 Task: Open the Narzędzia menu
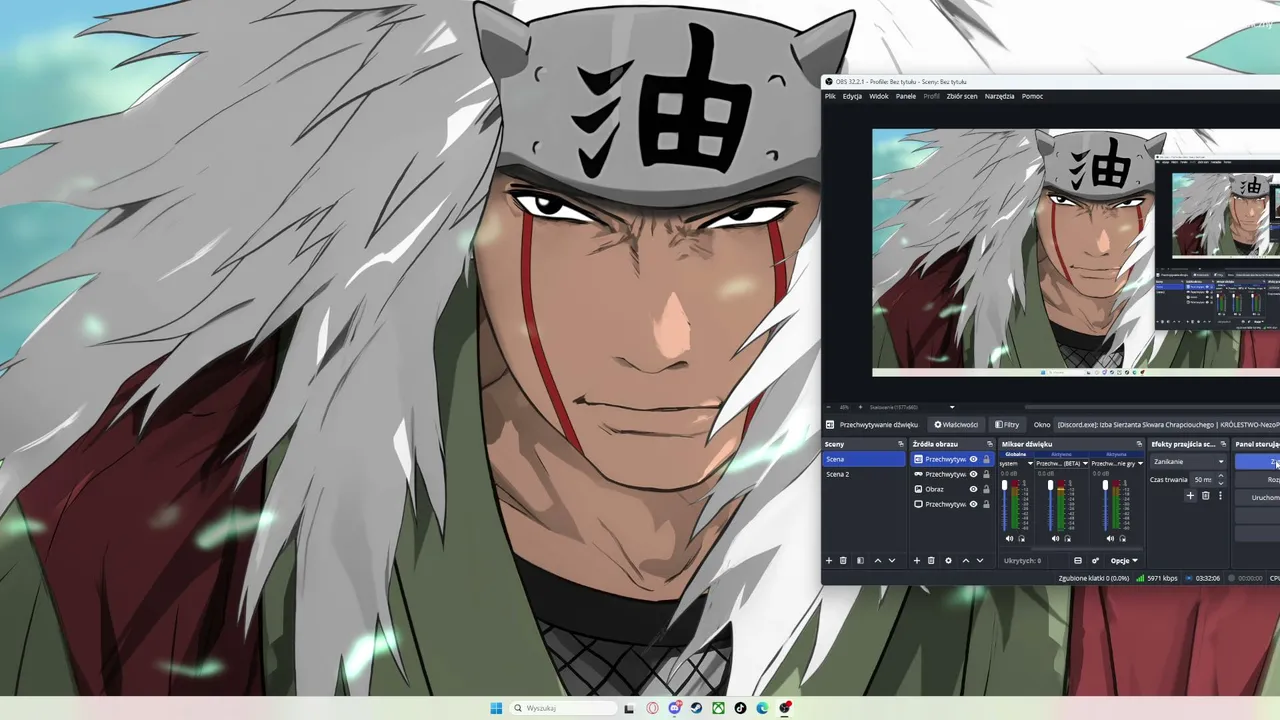(x=999, y=97)
